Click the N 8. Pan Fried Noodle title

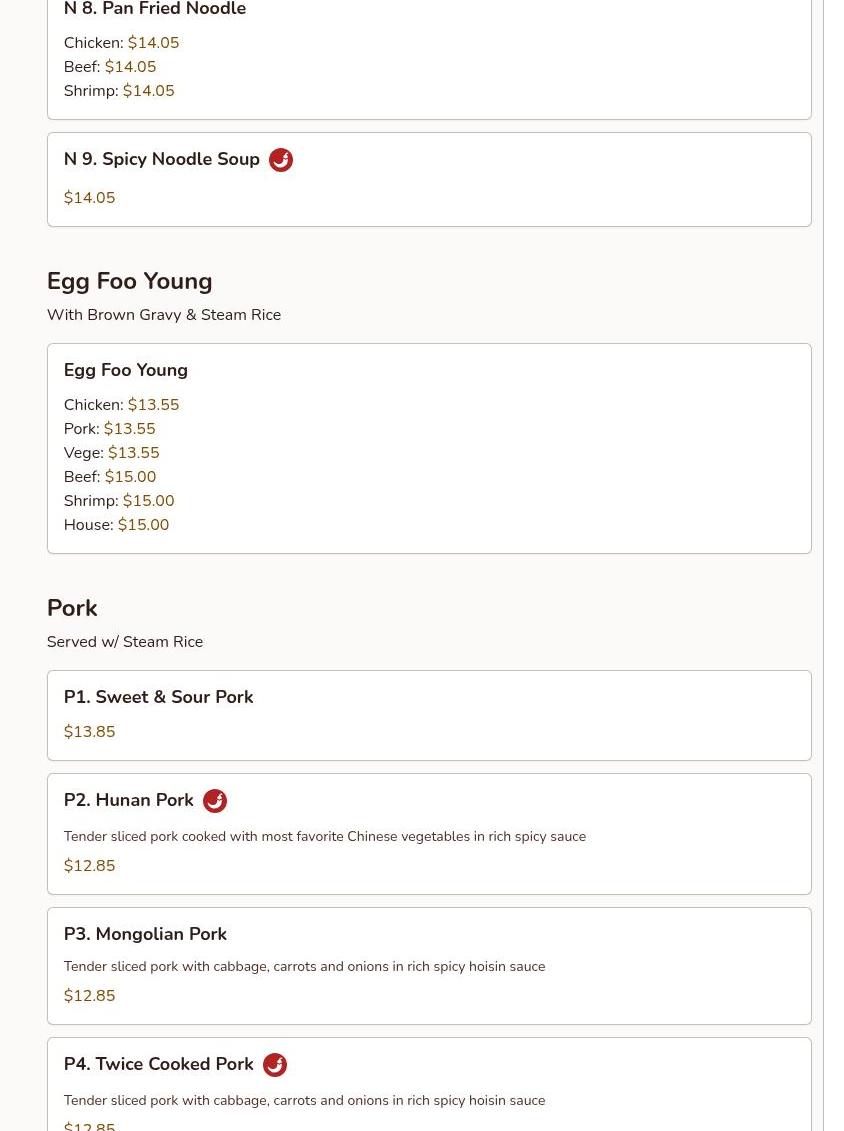tap(155, 9)
